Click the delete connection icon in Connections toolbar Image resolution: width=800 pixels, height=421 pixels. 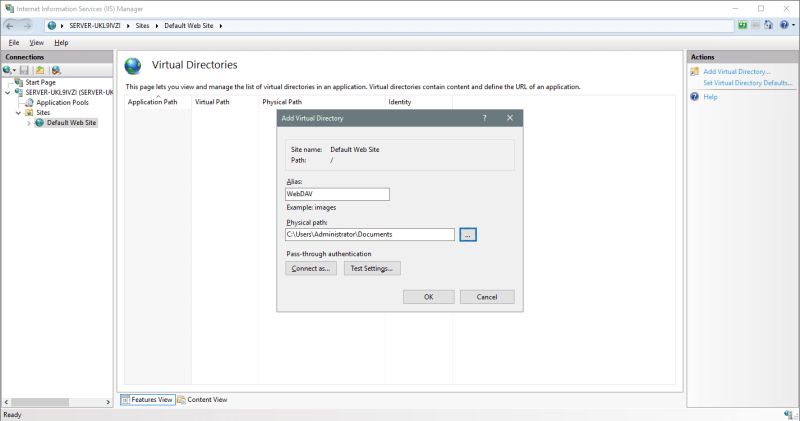coord(56,70)
